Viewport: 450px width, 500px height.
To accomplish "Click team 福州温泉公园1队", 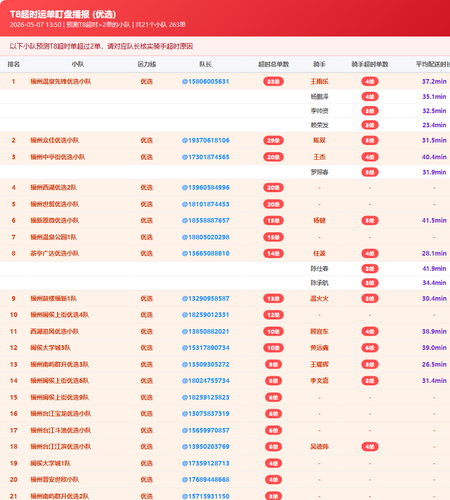I will point(53,237).
